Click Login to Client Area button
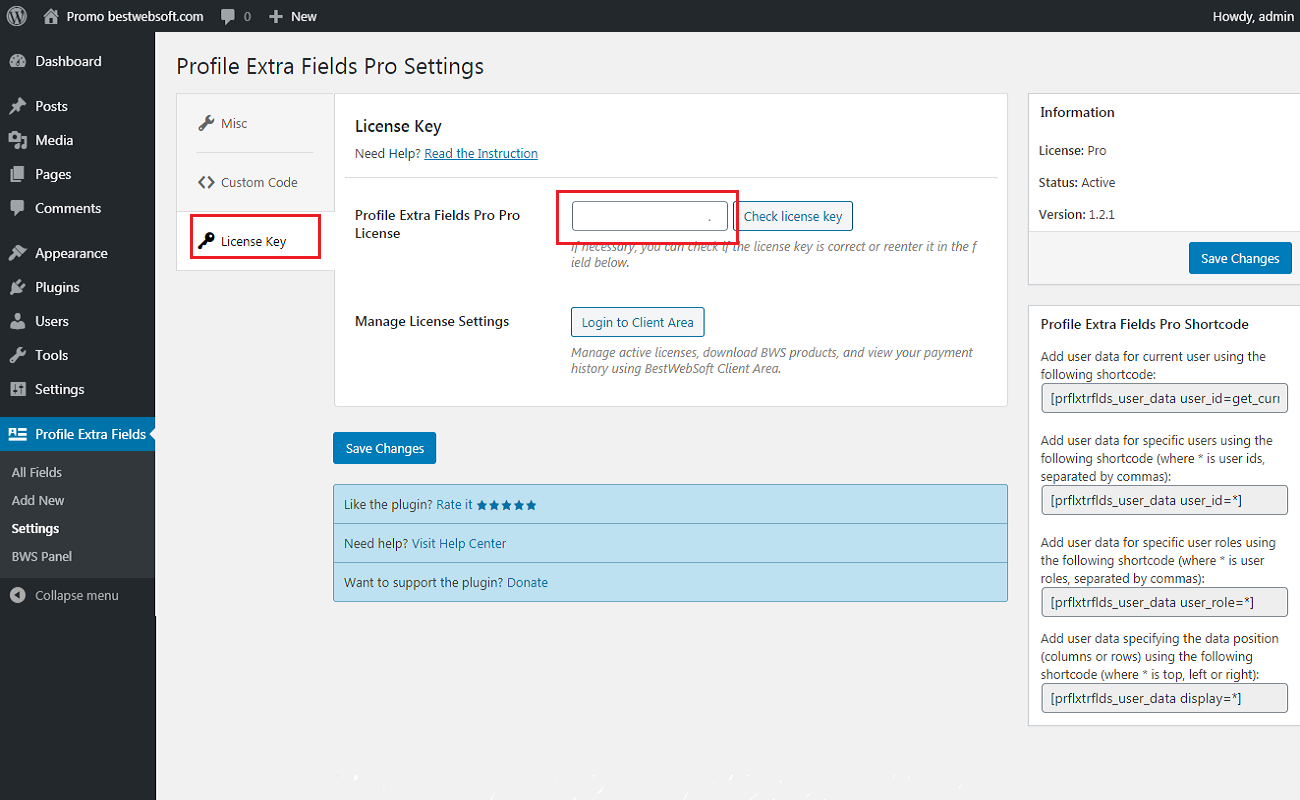This screenshot has height=800, width=1300. click(638, 322)
